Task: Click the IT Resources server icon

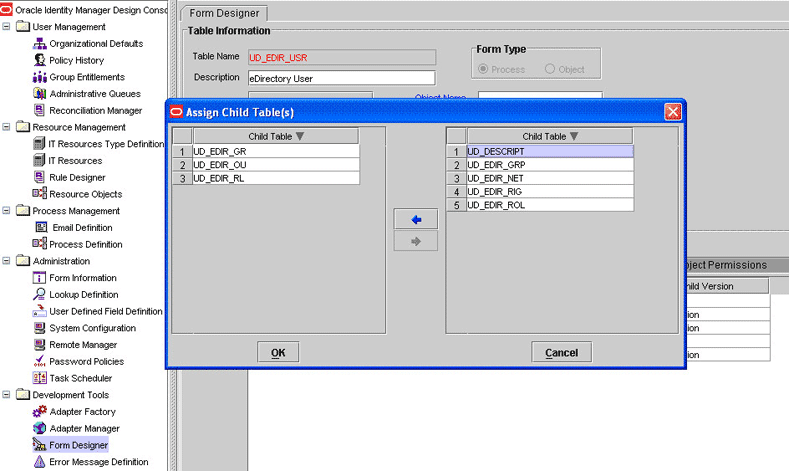Action: 39,161
